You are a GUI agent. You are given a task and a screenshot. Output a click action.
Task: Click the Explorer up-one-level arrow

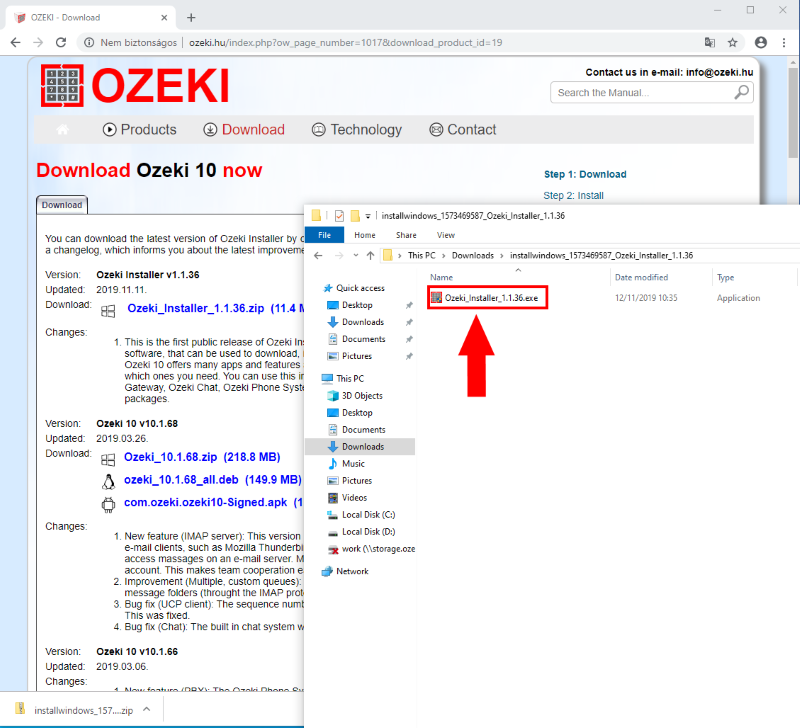pos(370,255)
